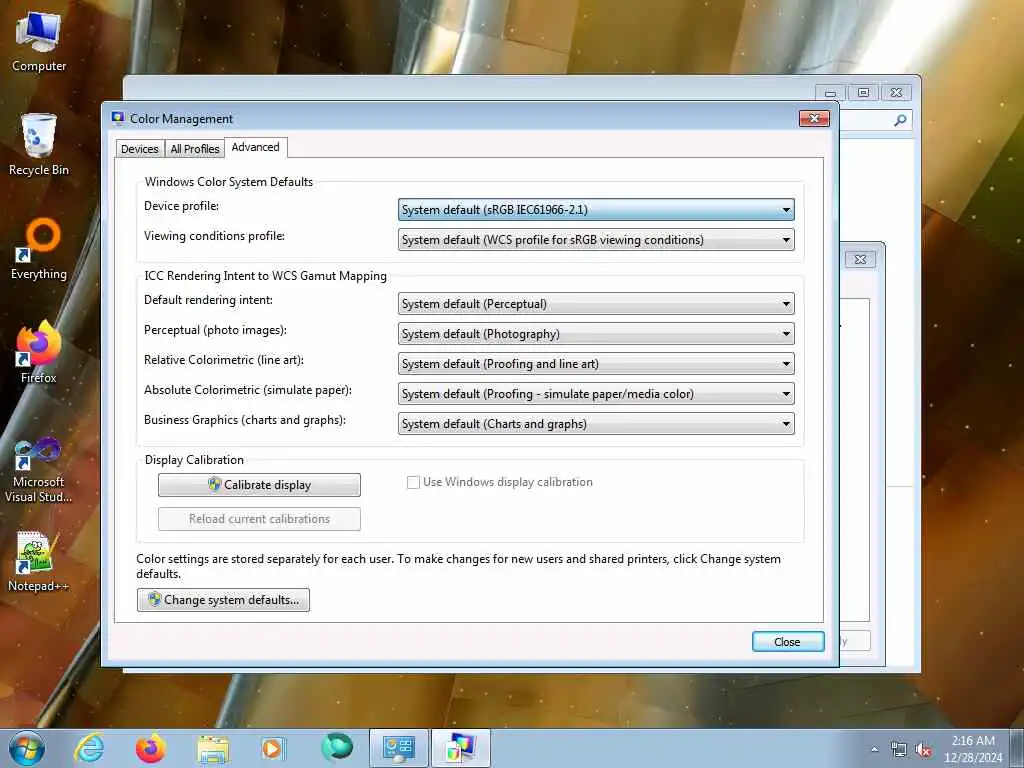Expand the Perceptual (photo images) dropdown
Image resolution: width=1024 pixels, height=768 pixels.
(x=596, y=334)
